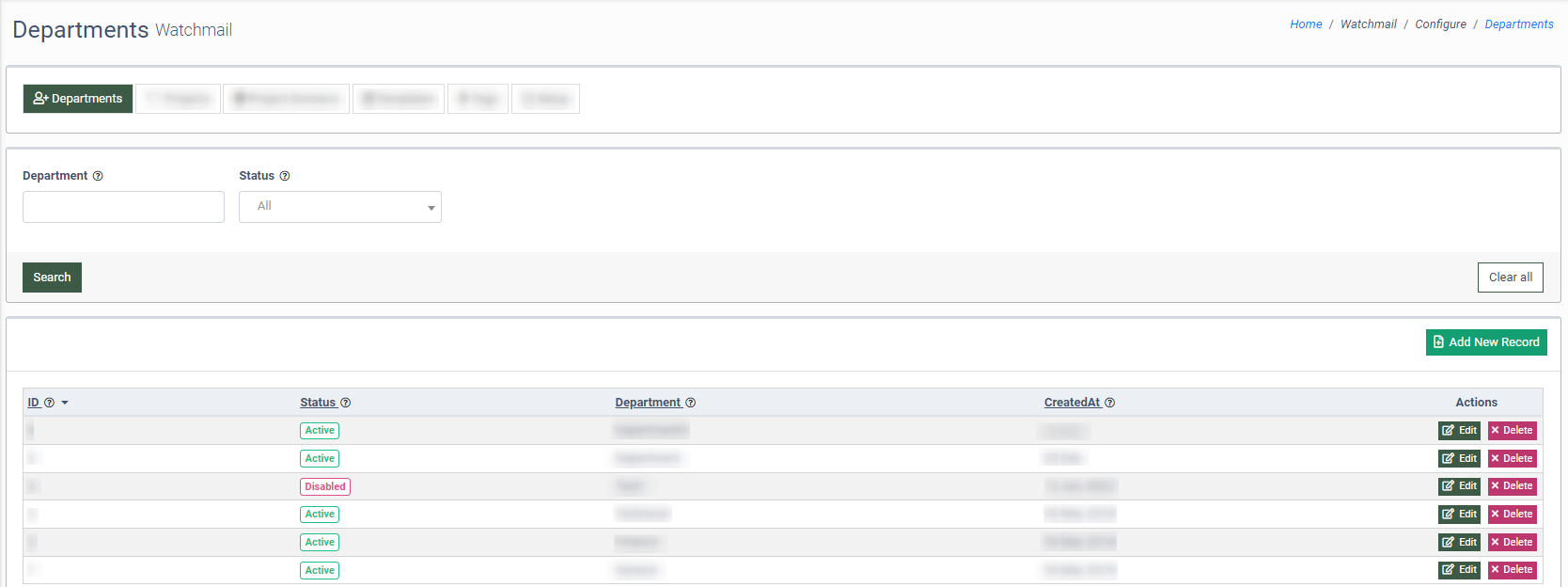Screen dimensions: 1568x587
Task: Click help icon beside Department filter label
Action: [98, 176]
